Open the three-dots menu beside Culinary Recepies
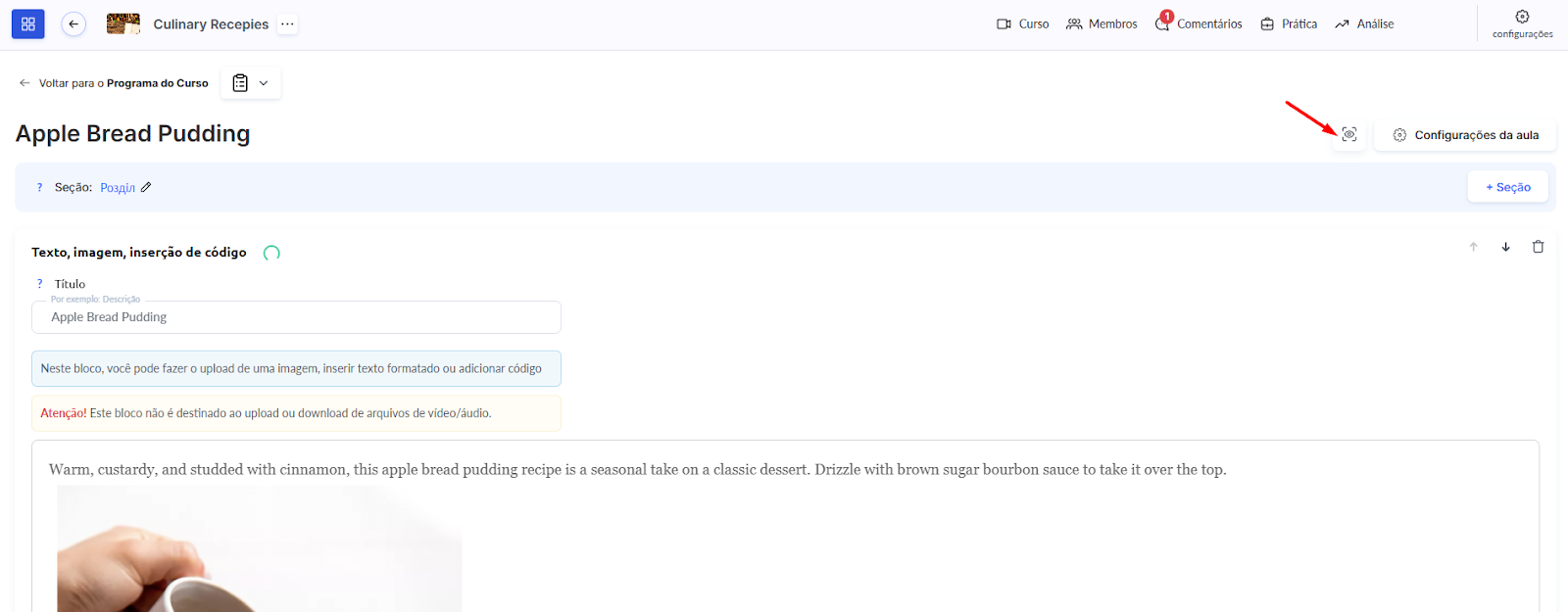This screenshot has height=612, width=1568. point(287,24)
